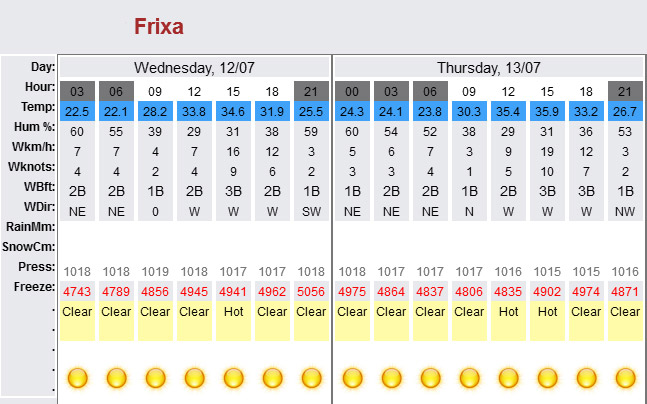The image size is (647, 404).
Task: Click the Hot condition cell at Thursday 12
Action: (x=508, y=321)
